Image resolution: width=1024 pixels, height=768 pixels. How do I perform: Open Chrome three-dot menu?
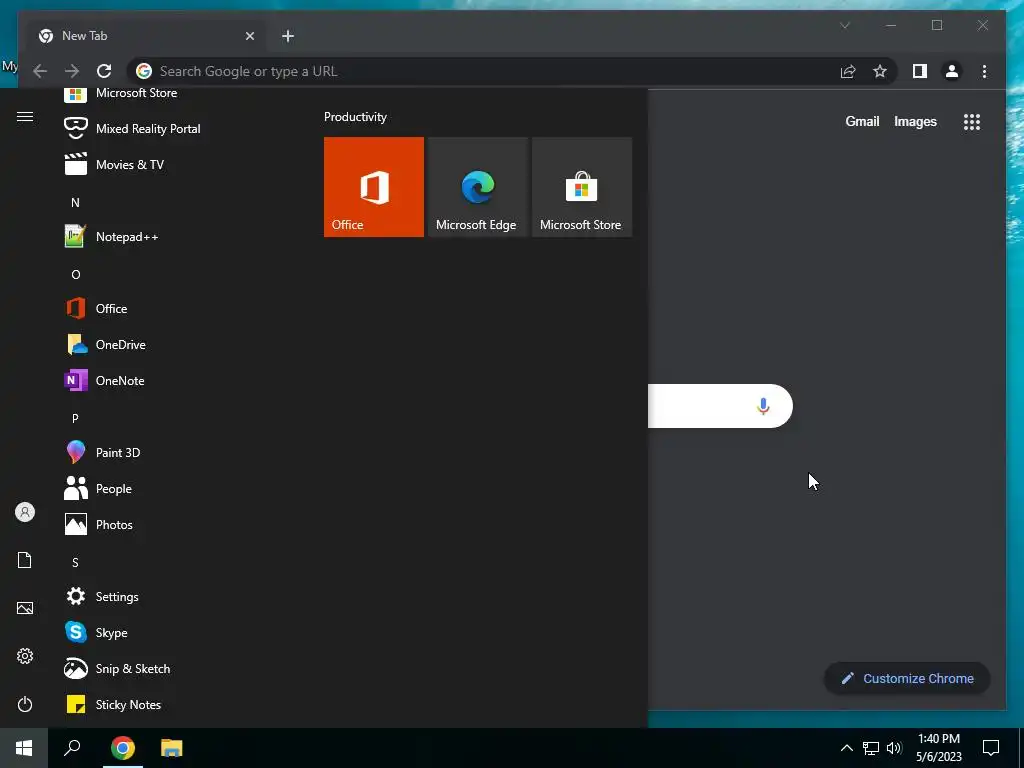click(984, 71)
